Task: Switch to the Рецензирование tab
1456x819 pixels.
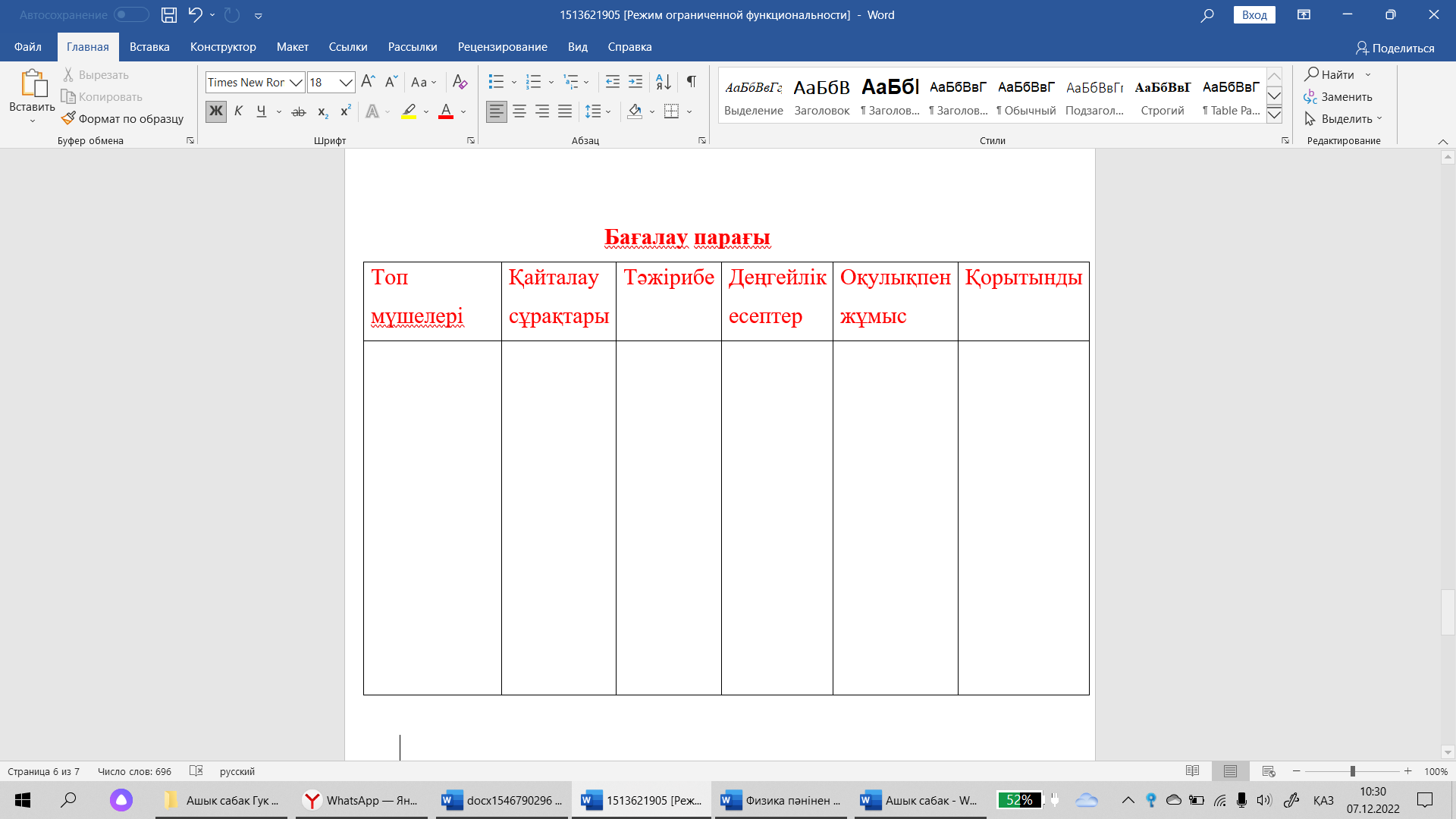Action: tap(502, 47)
